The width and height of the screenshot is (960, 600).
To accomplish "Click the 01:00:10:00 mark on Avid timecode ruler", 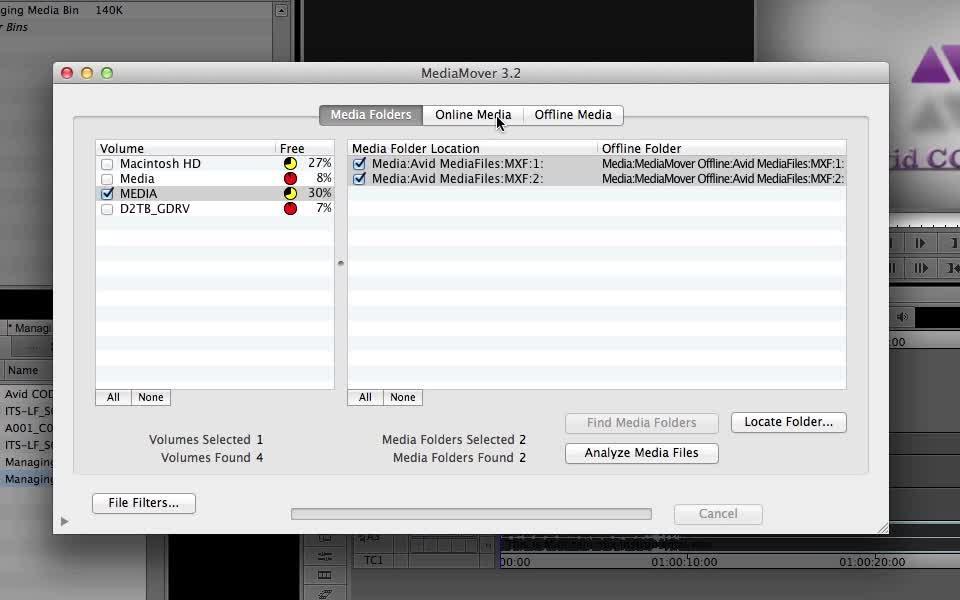I will click(x=684, y=562).
